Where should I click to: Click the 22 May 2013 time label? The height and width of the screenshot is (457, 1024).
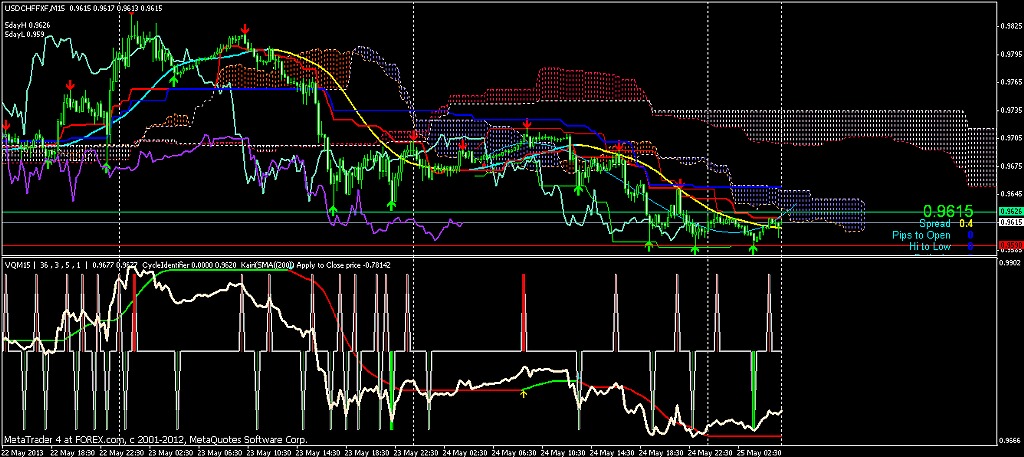click(x=24, y=452)
